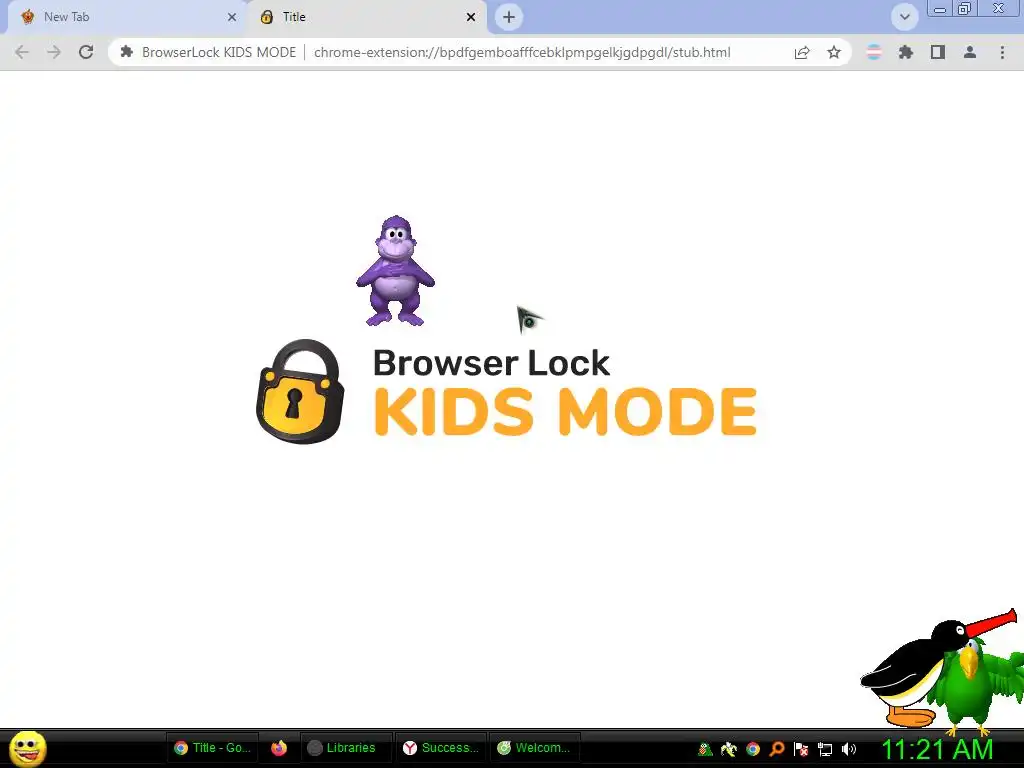This screenshot has width=1024, height=768.
Task: Click the green pineapple character tray icon
Action: [705, 749]
